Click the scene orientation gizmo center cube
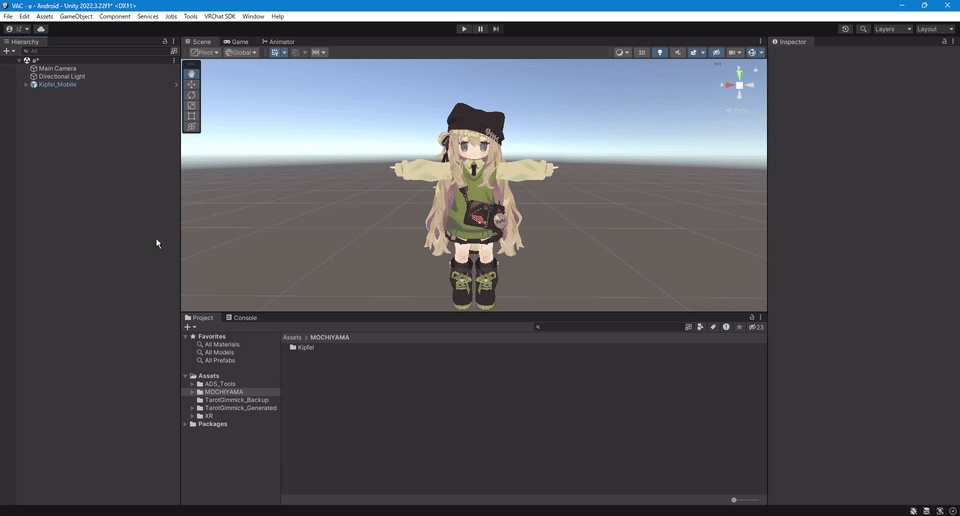 click(x=740, y=86)
